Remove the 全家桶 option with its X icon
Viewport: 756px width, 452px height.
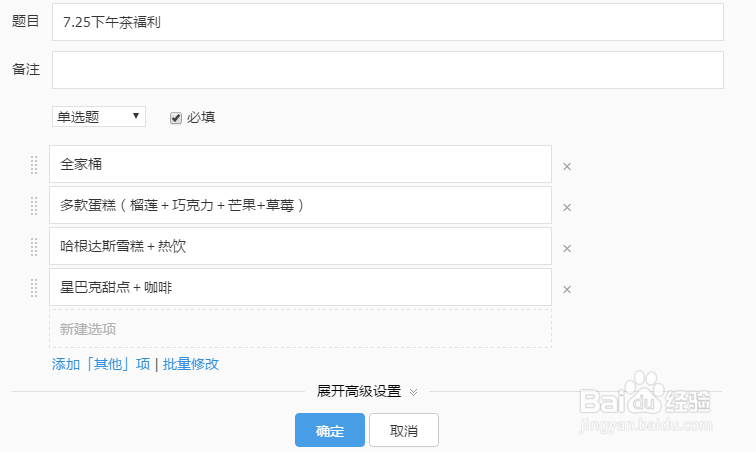pyautogui.click(x=567, y=166)
